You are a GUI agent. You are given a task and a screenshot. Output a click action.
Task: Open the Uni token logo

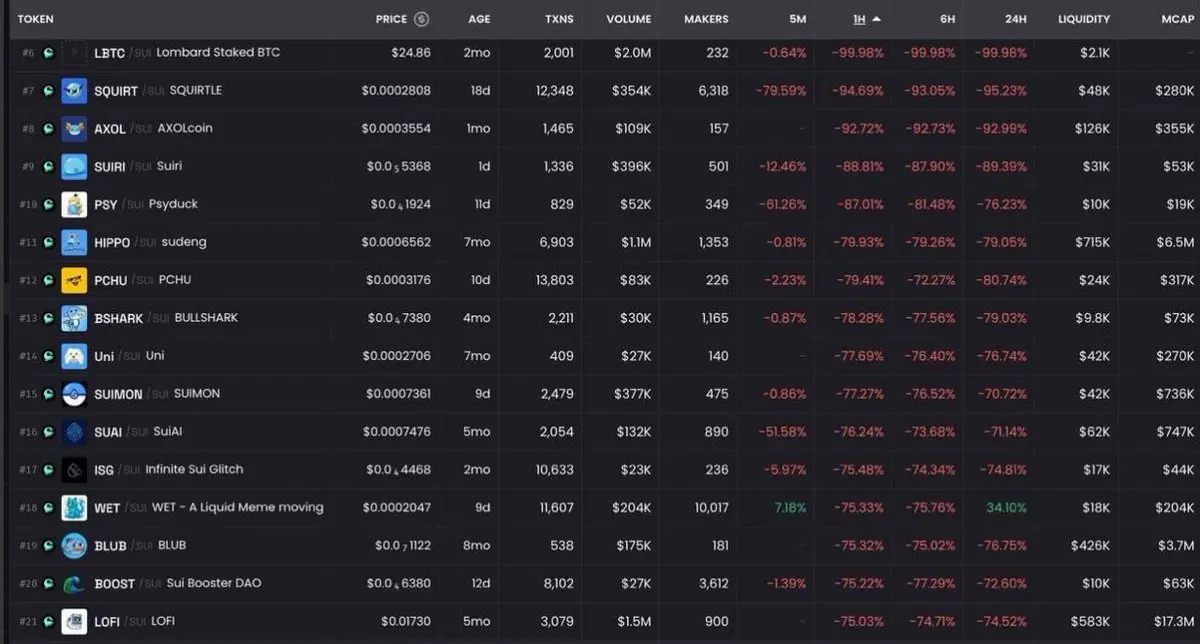click(x=74, y=356)
